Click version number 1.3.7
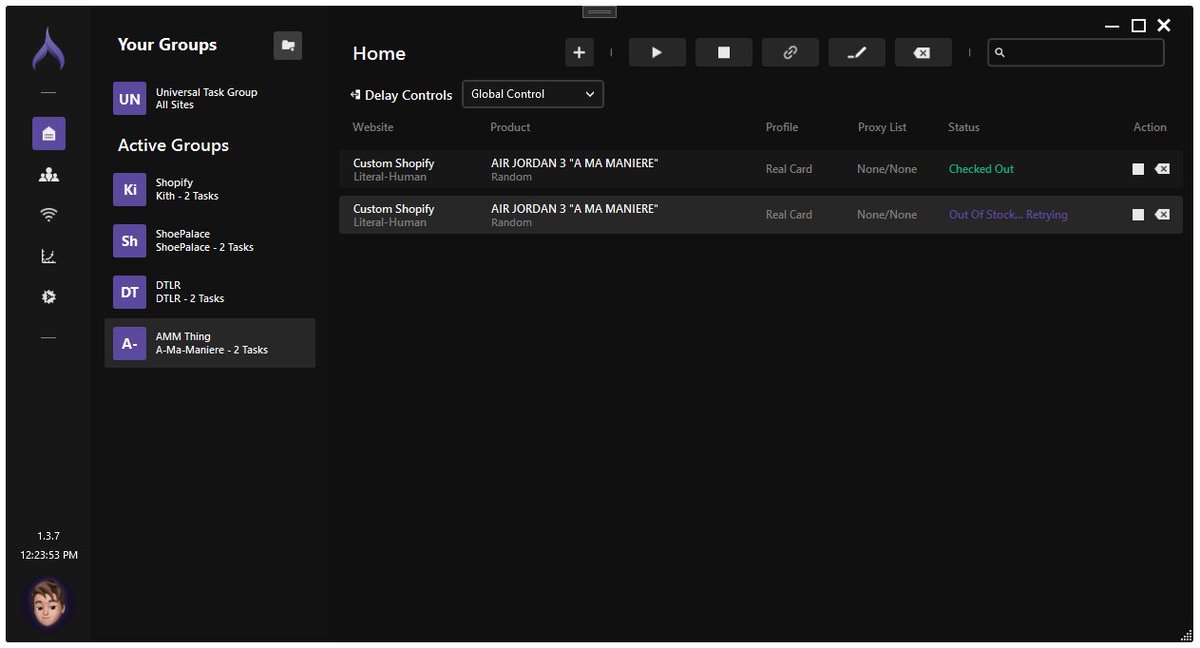 click(48, 536)
